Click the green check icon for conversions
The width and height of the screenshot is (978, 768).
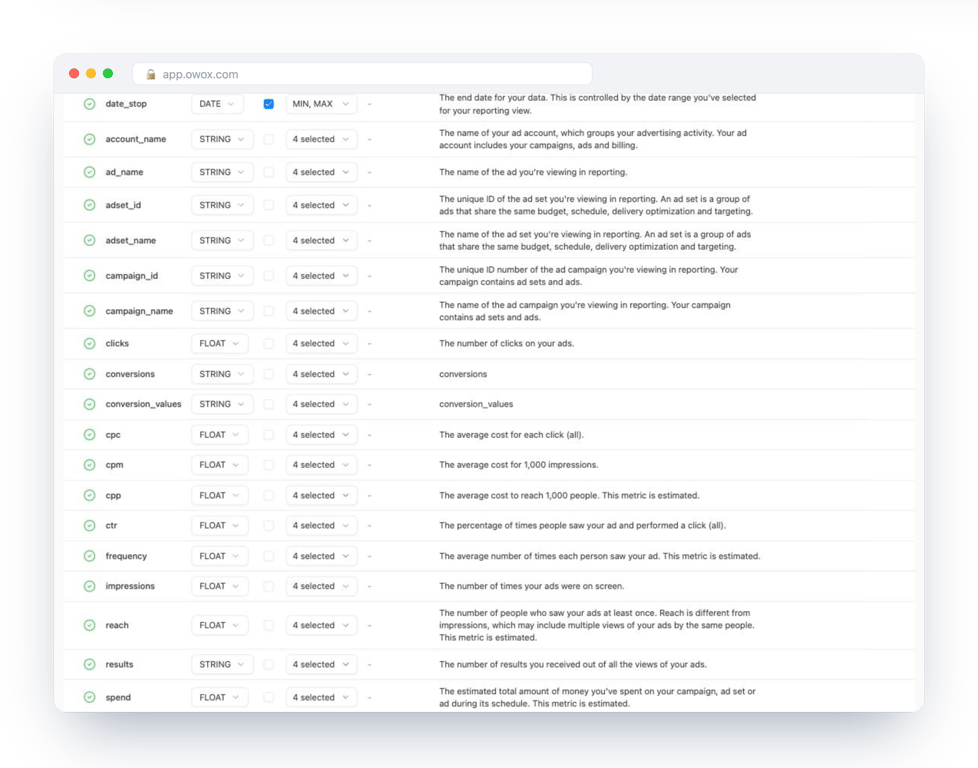[x=89, y=374]
